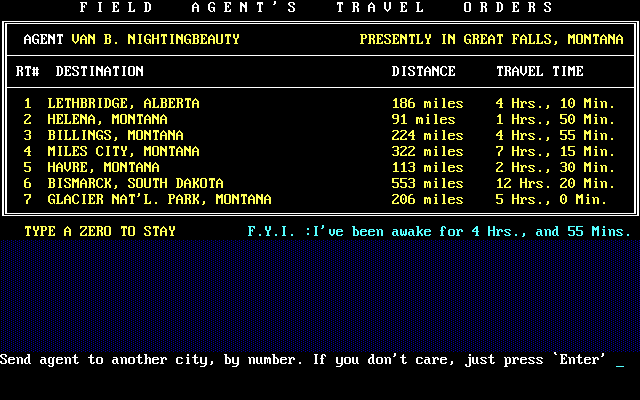Click the 322 miles distance value
The image size is (640, 400).
tap(427, 151)
